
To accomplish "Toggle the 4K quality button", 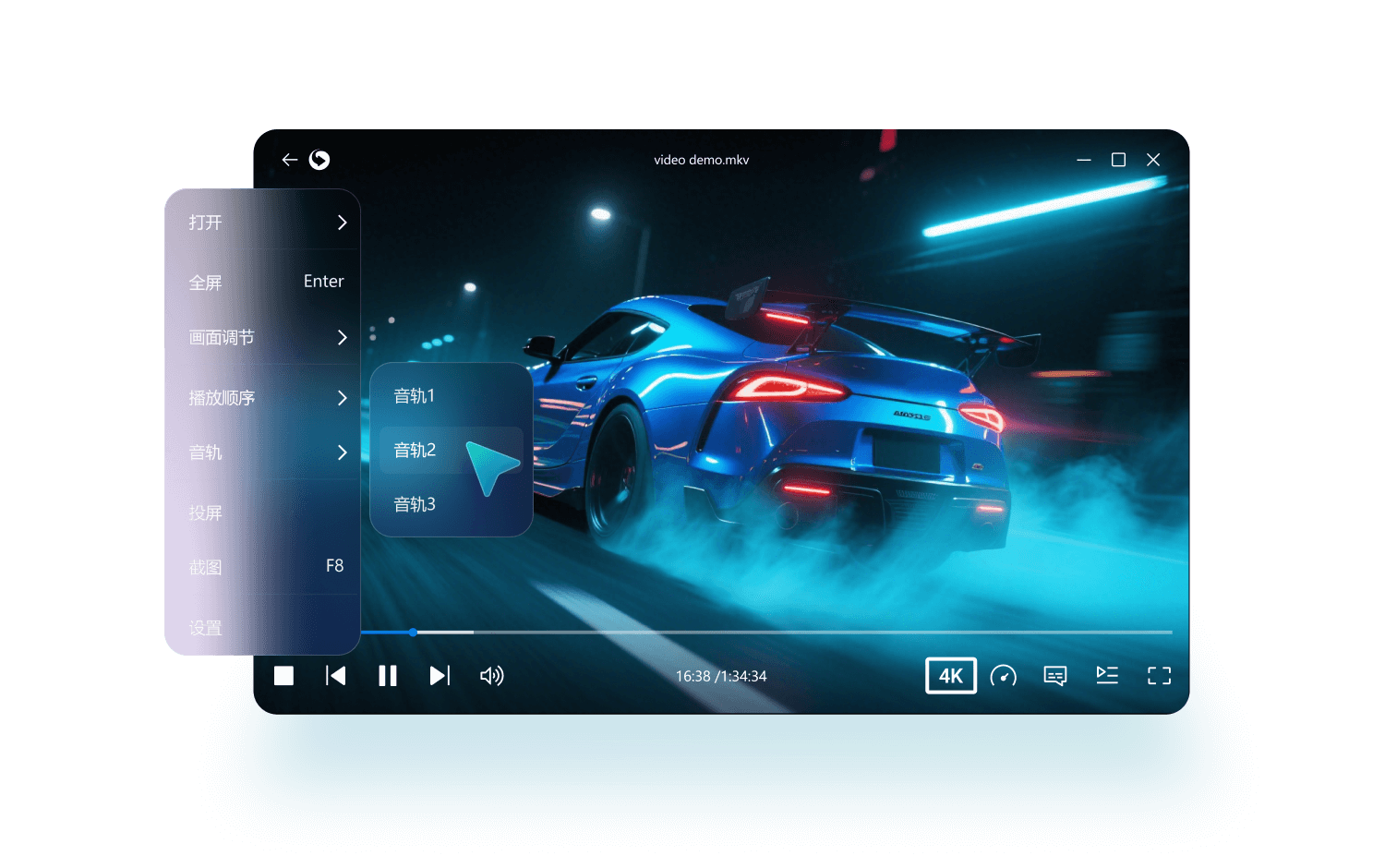I will coord(950,676).
